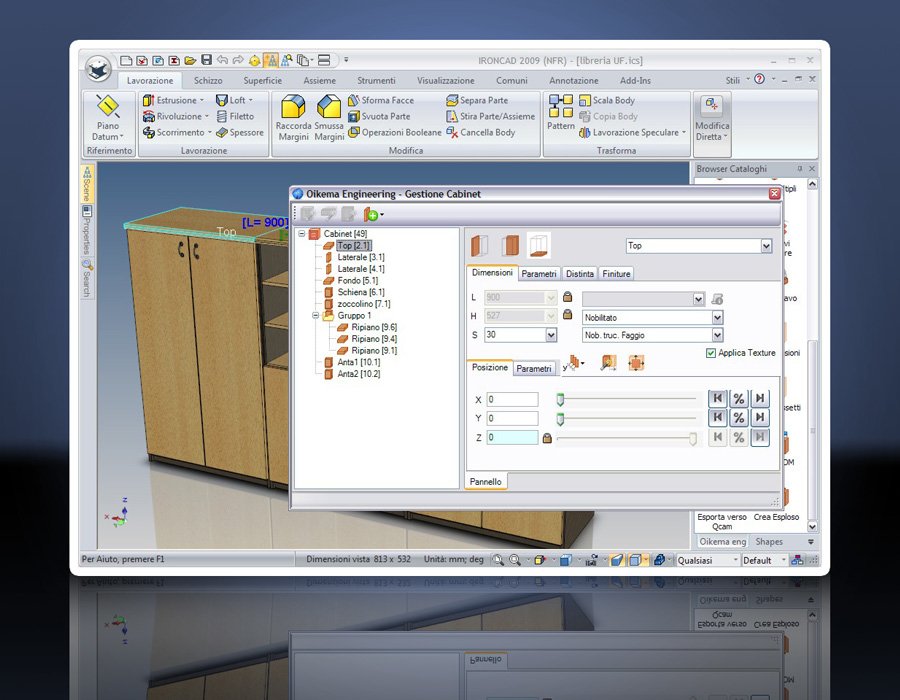Collapse the Gruppo 1 tree node
Viewport: 900px width, 700px height.
[315, 315]
